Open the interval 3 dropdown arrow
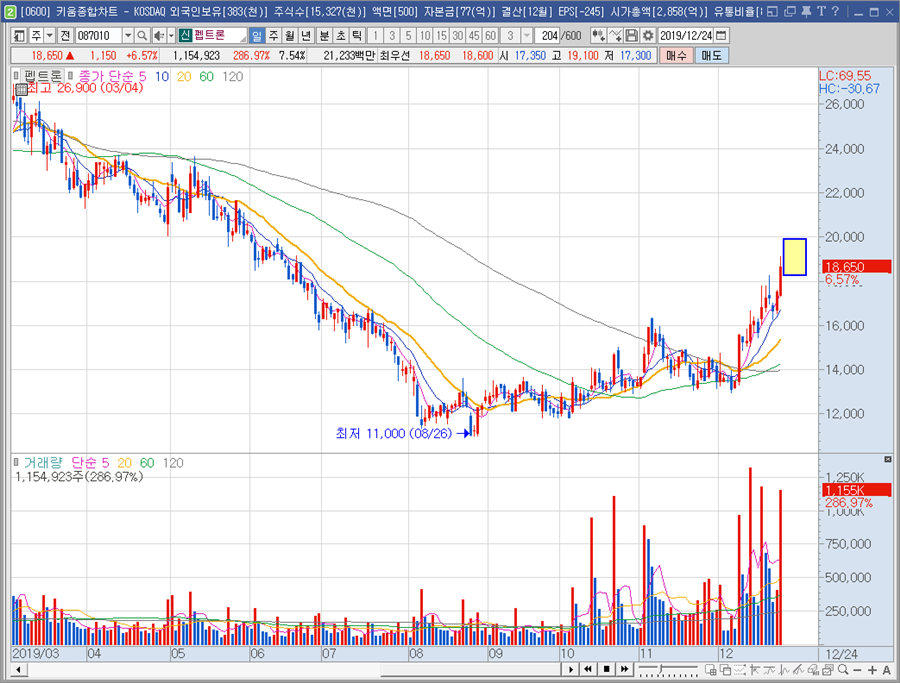 [x=526, y=36]
